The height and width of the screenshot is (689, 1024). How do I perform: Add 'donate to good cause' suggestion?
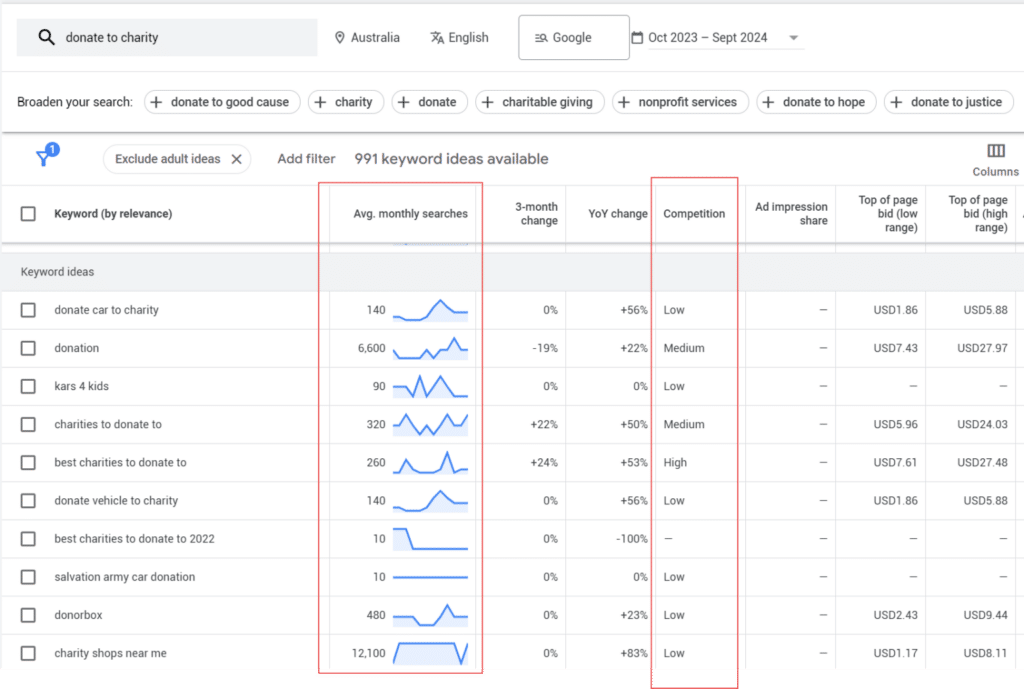tap(222, 102)
